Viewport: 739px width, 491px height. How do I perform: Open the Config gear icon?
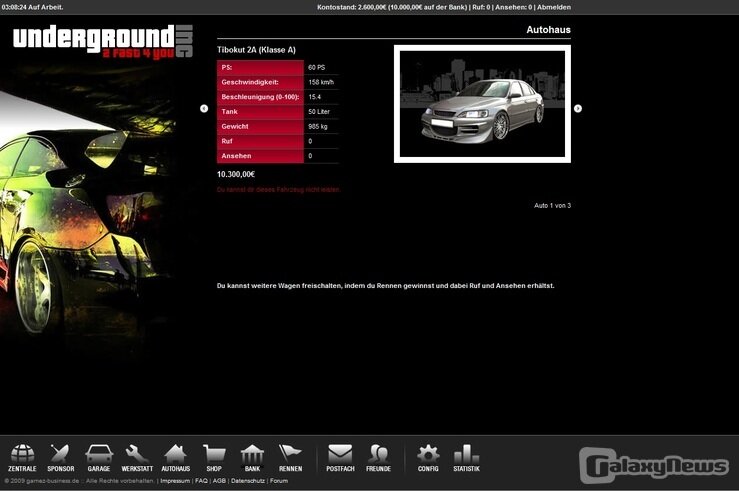[428, 458]
